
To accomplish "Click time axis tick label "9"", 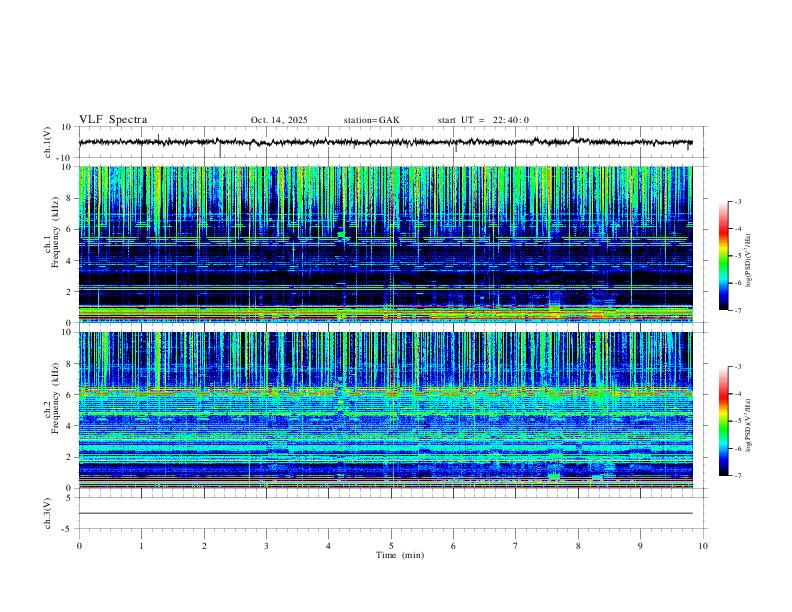I will tap(640, 546).
